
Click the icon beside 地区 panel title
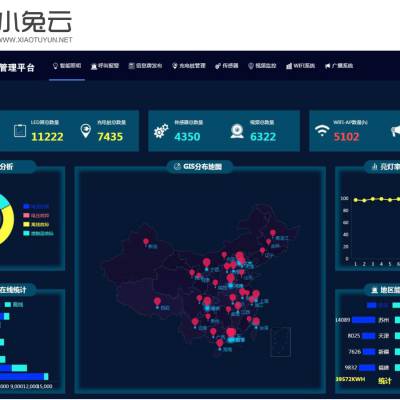(375, 290)
